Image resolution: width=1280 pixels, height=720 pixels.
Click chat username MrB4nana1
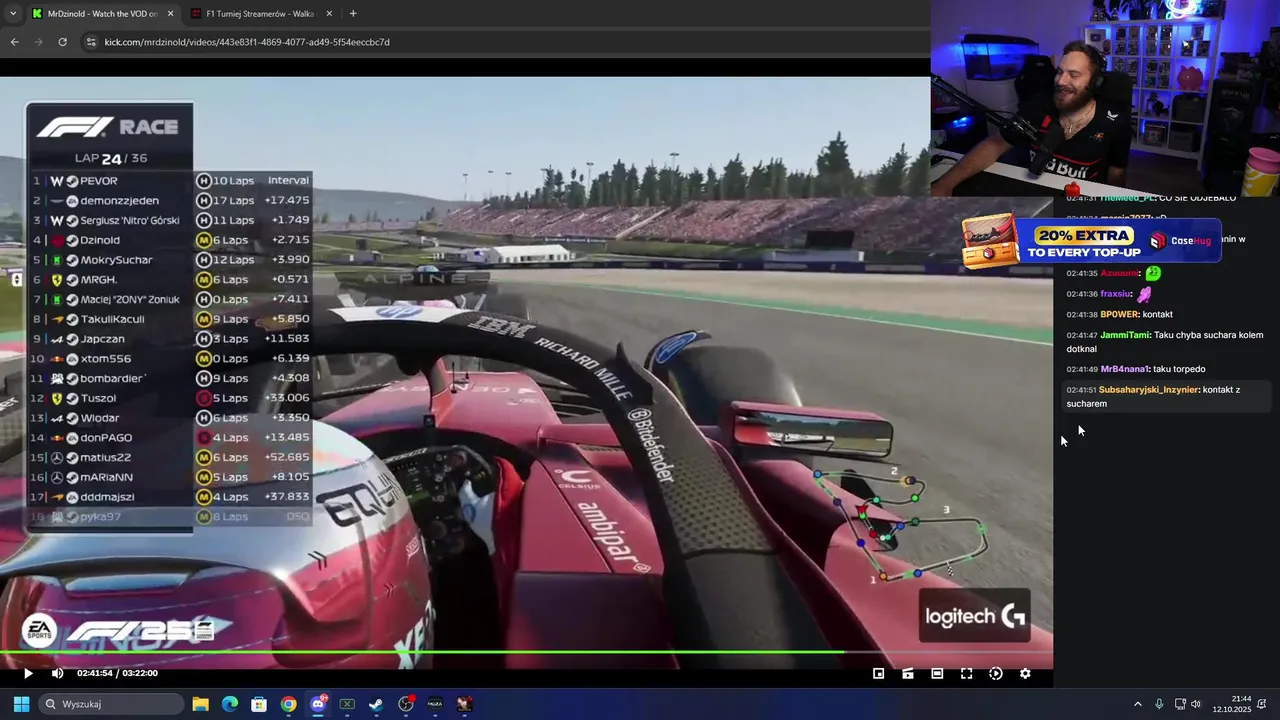coord(1124,369)
